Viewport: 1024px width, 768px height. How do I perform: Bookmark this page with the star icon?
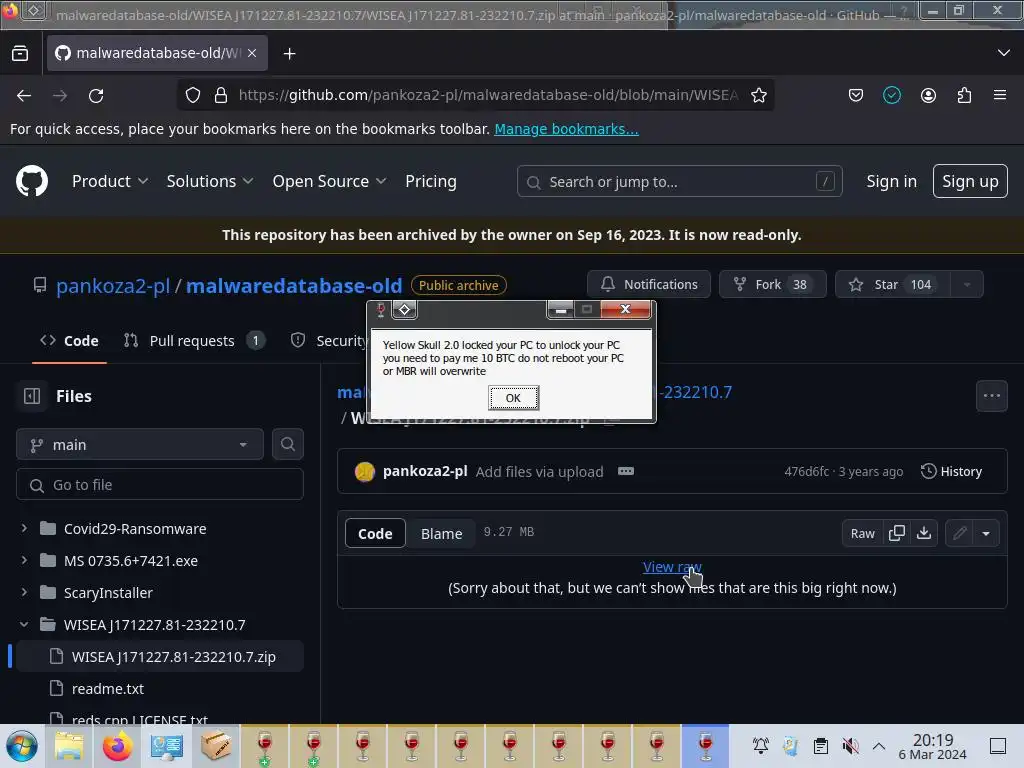(758, 95)
